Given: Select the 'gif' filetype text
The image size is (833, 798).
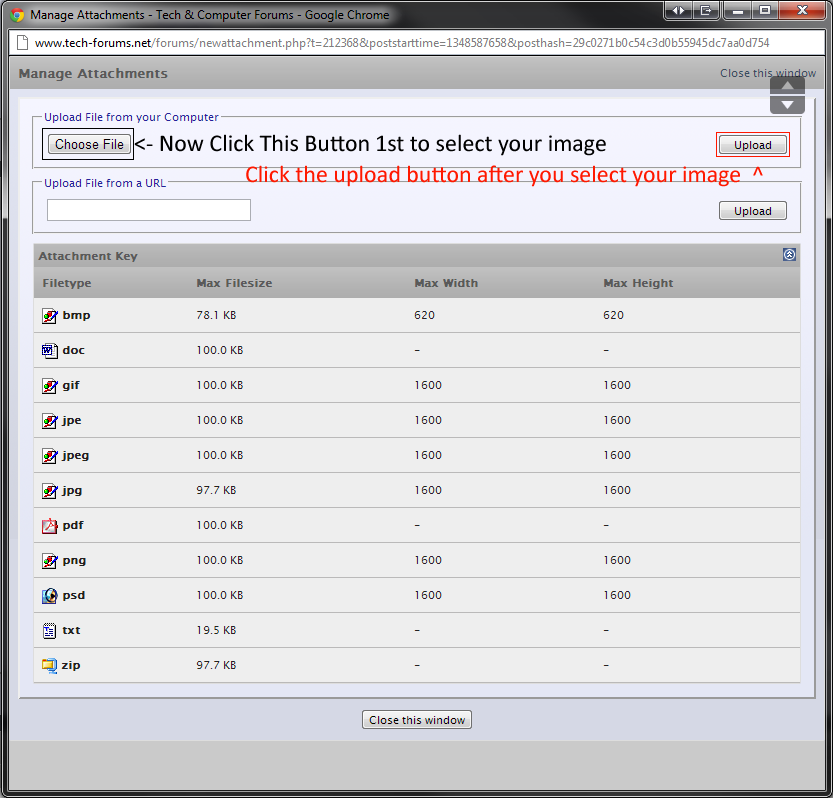Looking at the screenshot, I should [x=71, y=385].
